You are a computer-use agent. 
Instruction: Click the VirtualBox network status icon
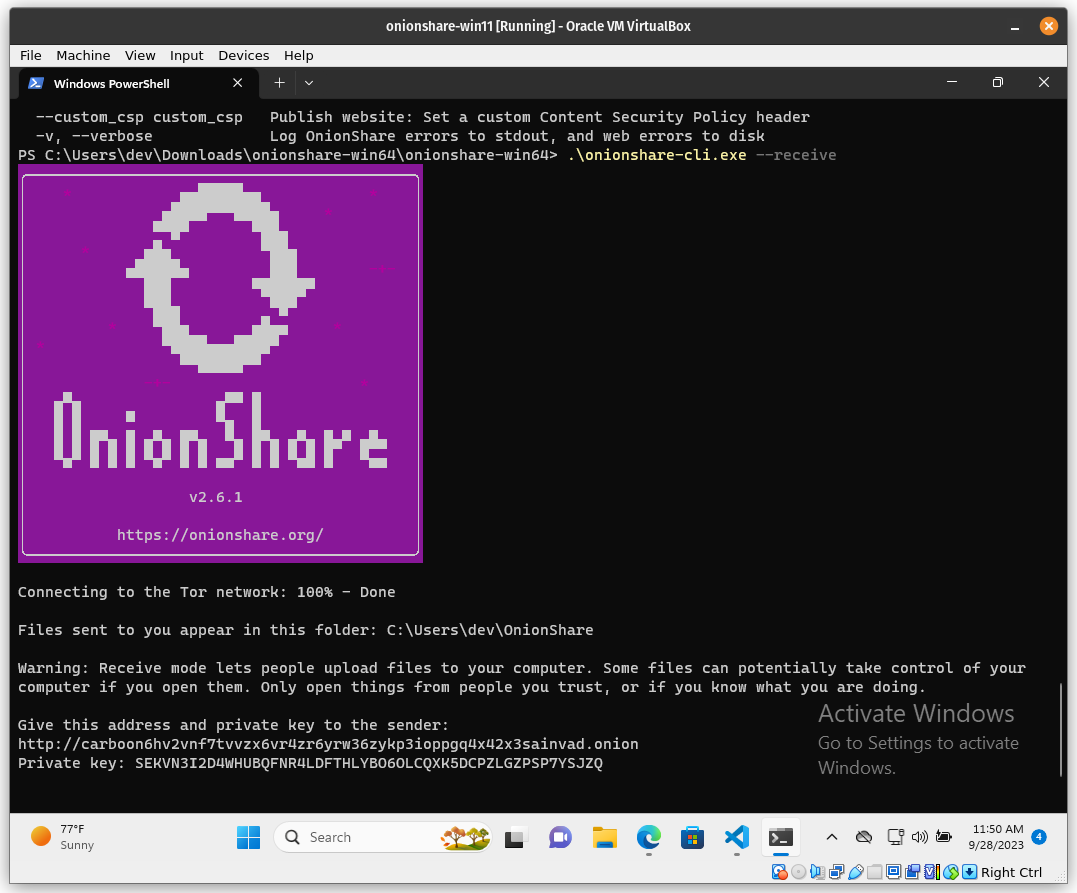click(835, 872)
